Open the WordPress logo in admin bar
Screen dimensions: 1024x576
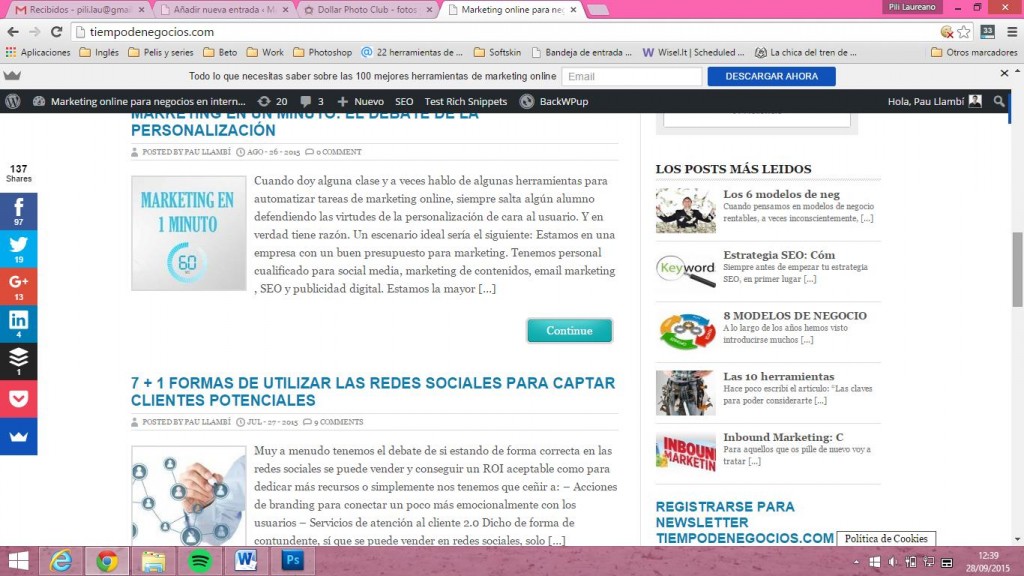(13, 101)
